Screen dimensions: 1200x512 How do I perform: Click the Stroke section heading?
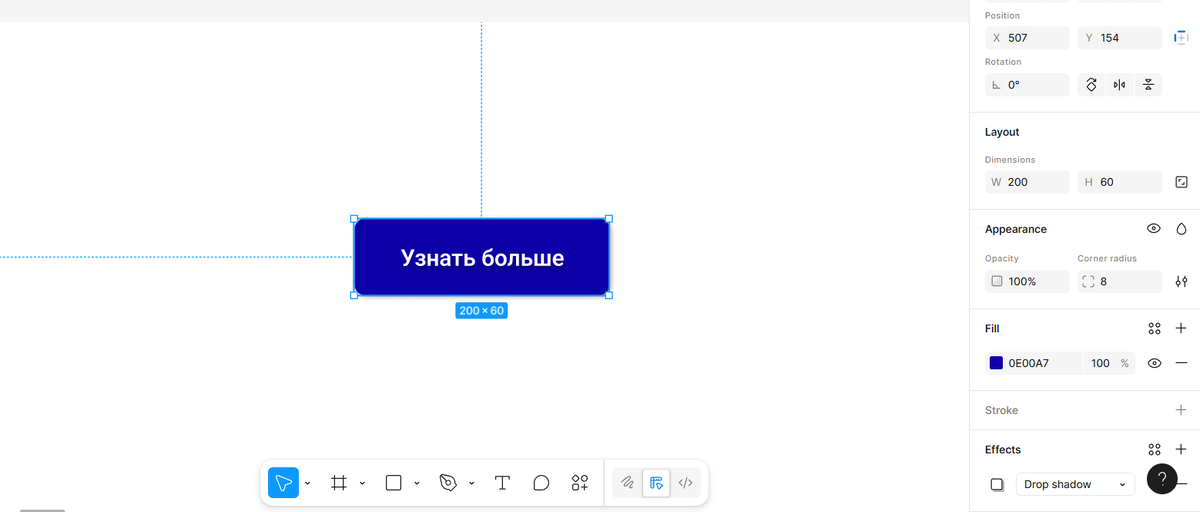pyautogui.click(x=1001, y=410)
